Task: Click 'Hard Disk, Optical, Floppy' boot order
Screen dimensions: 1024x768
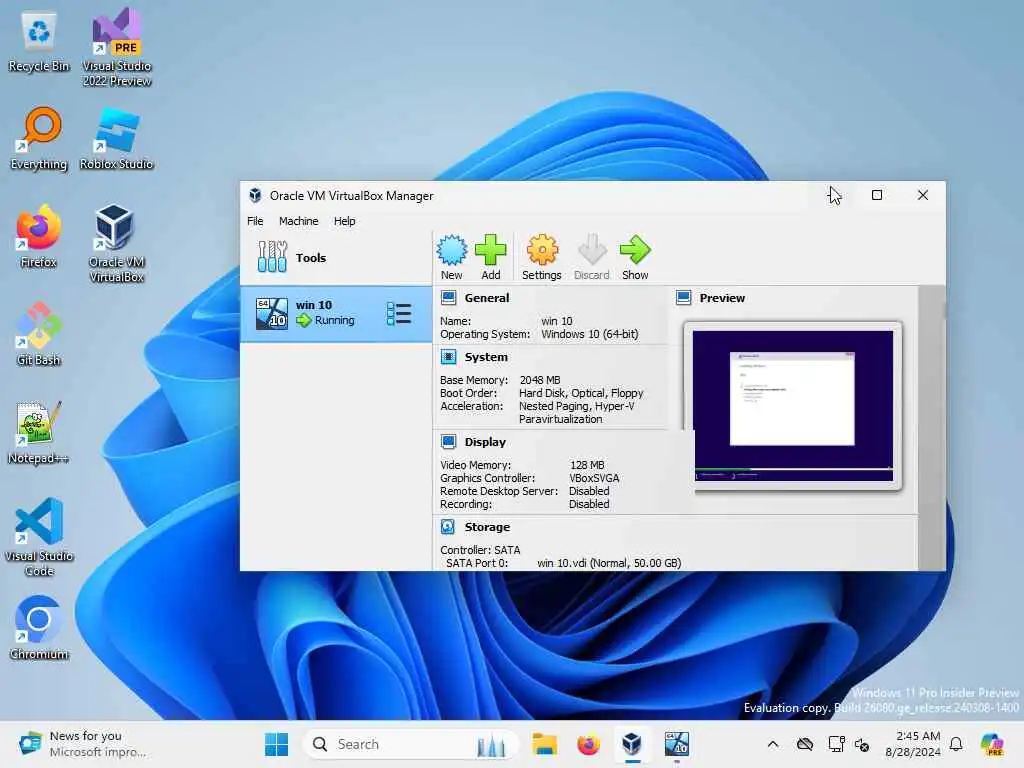Action: [x=581, y=392]
